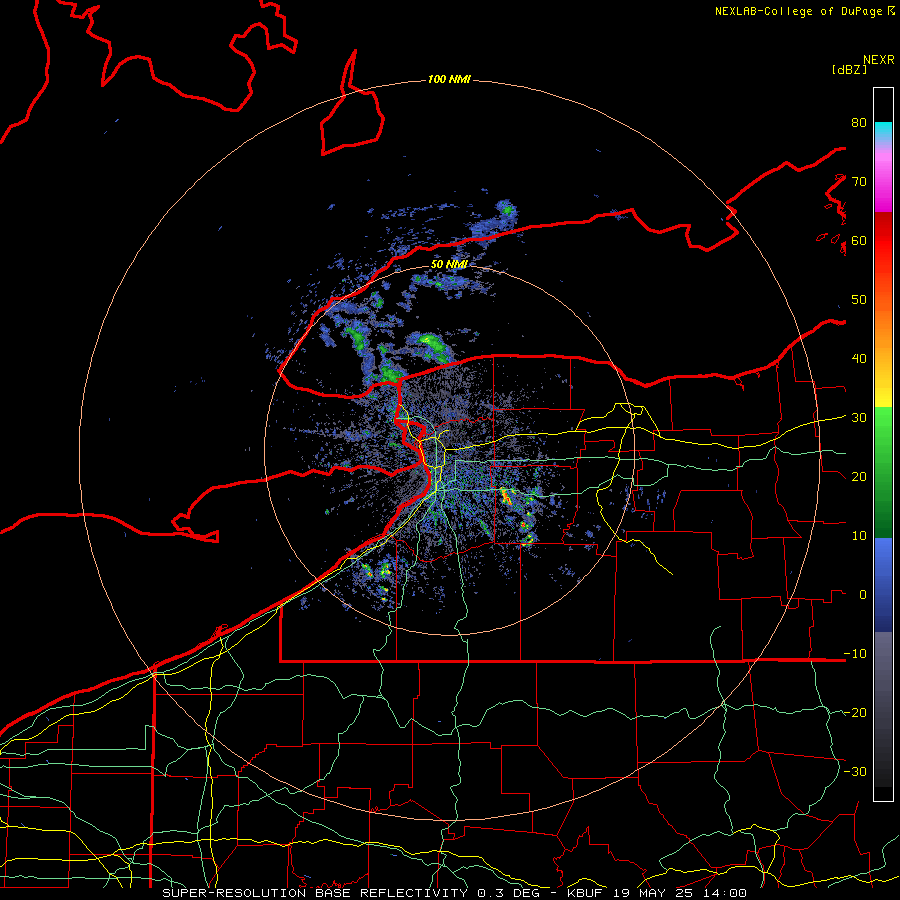Click the "20" value on the dBZ scale
Screen dimensions: 900x900
859,476
